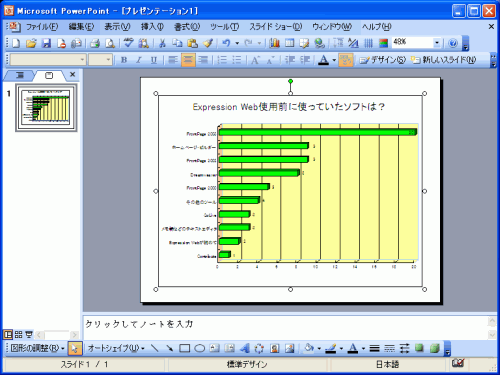Insert clip art from drawing toolbar
Screen dimensions: 500x375
pos(275,348)
